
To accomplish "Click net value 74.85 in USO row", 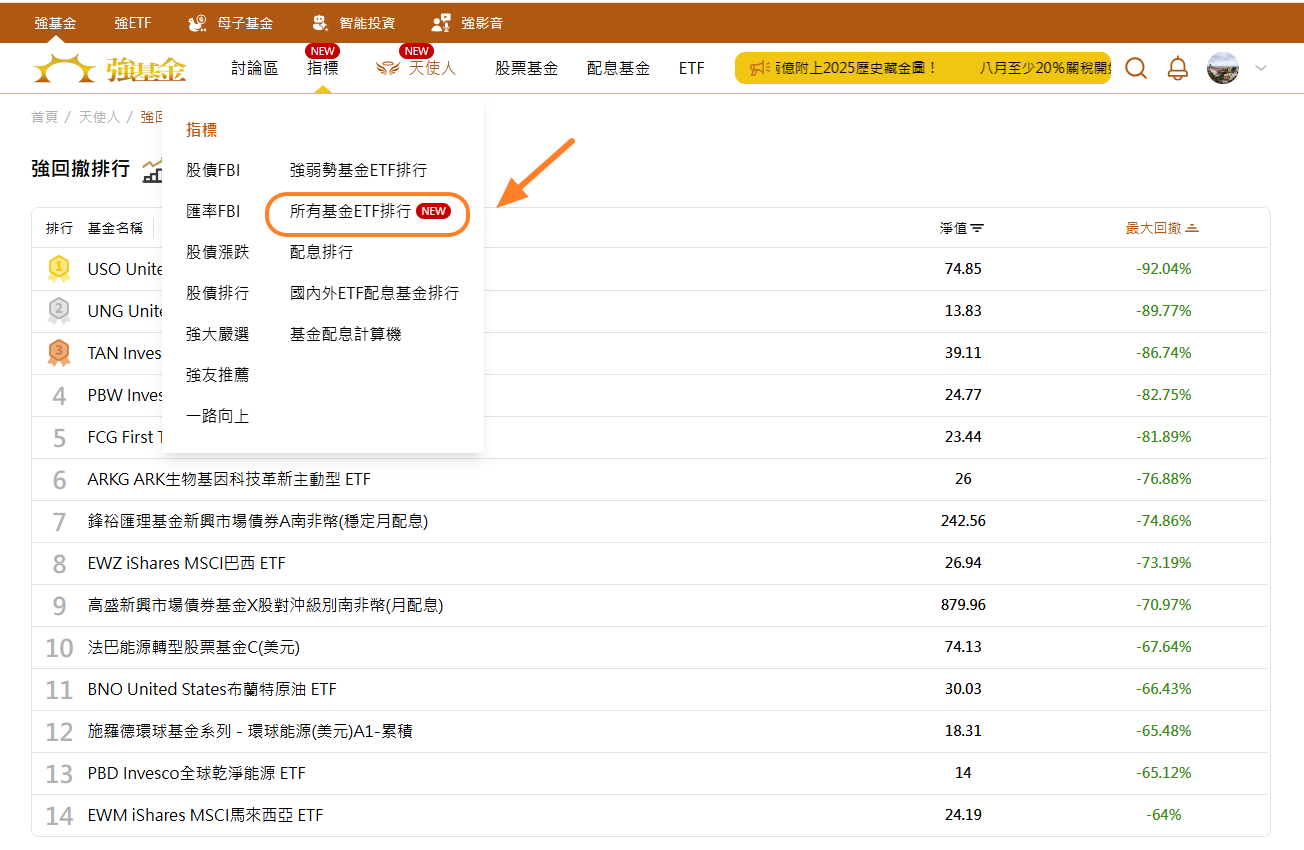I will [963, 269].
